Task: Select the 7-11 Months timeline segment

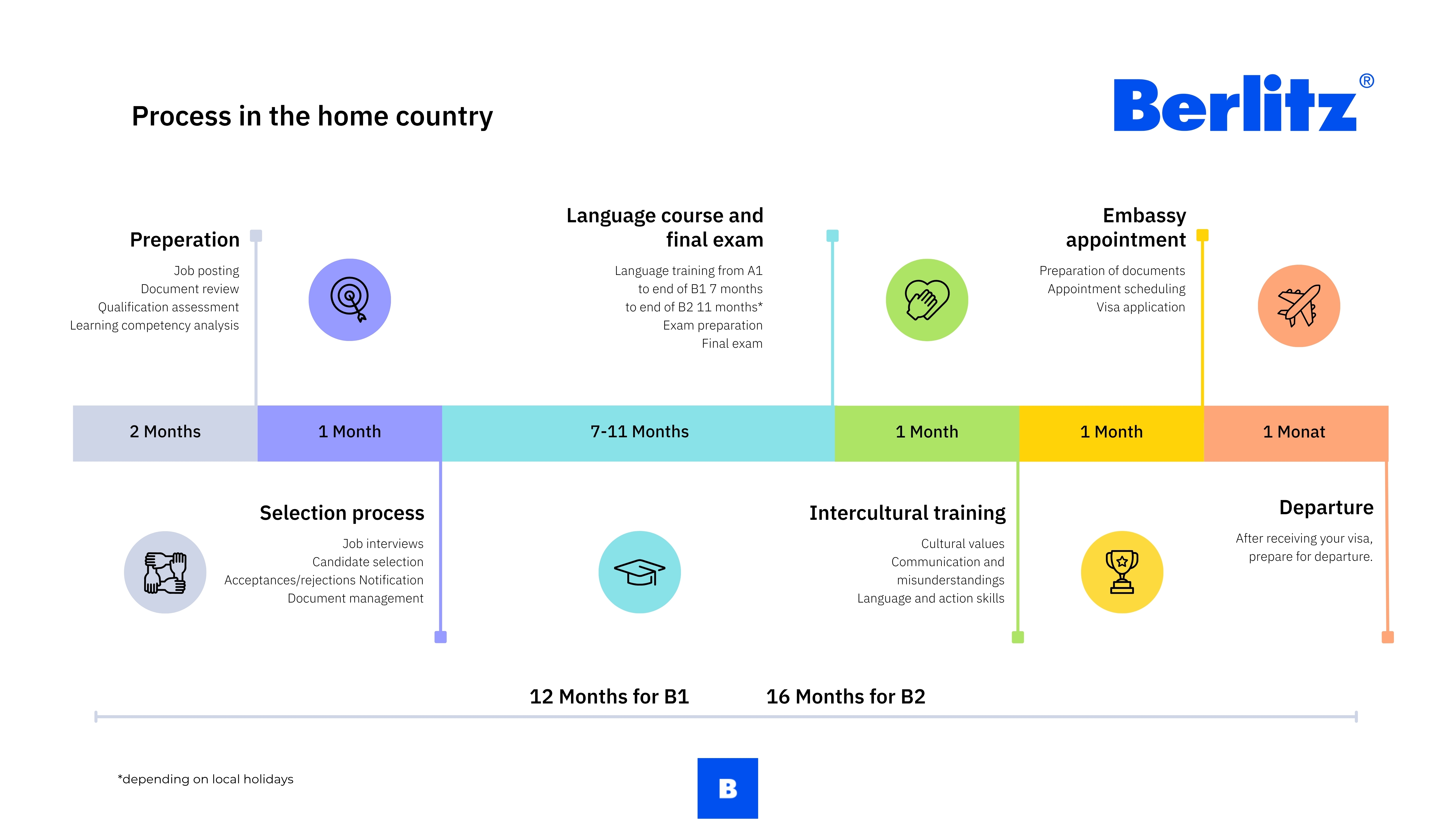Action: coord(639,432)
